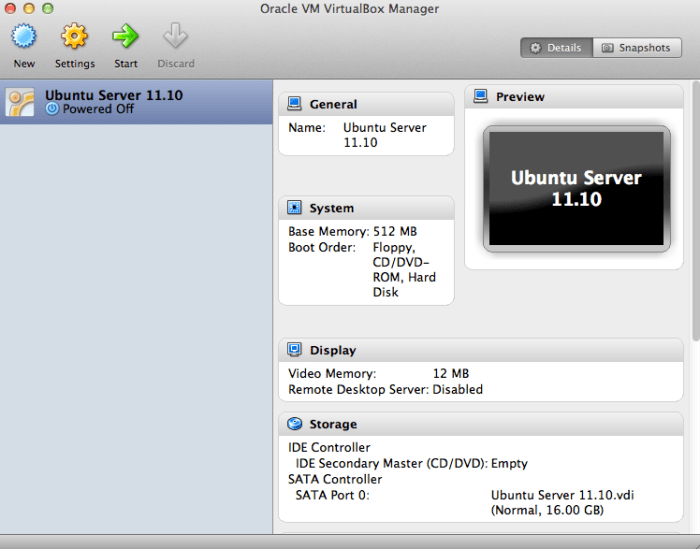Screen dimensions: 700x549
Task: Click the Ubuntu Server 11.10 VM icon
Action: pos(21,102)
